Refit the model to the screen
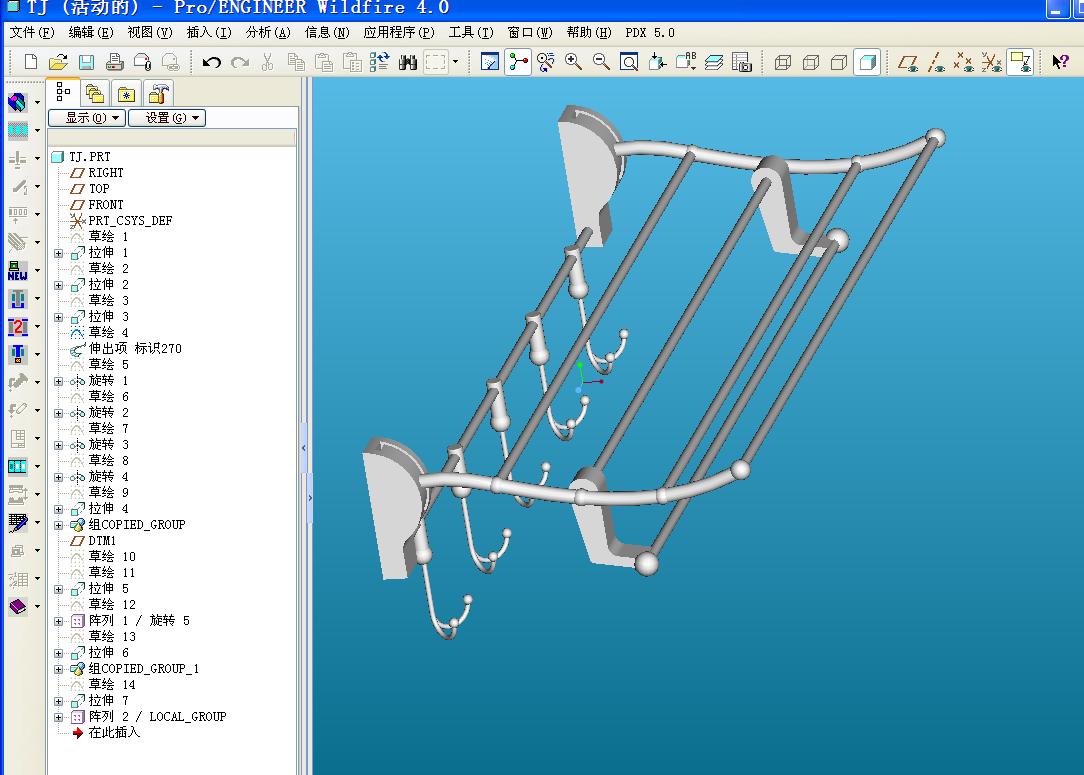Image resolution: width=1084 pixels, height=775 pixels. 629,62
